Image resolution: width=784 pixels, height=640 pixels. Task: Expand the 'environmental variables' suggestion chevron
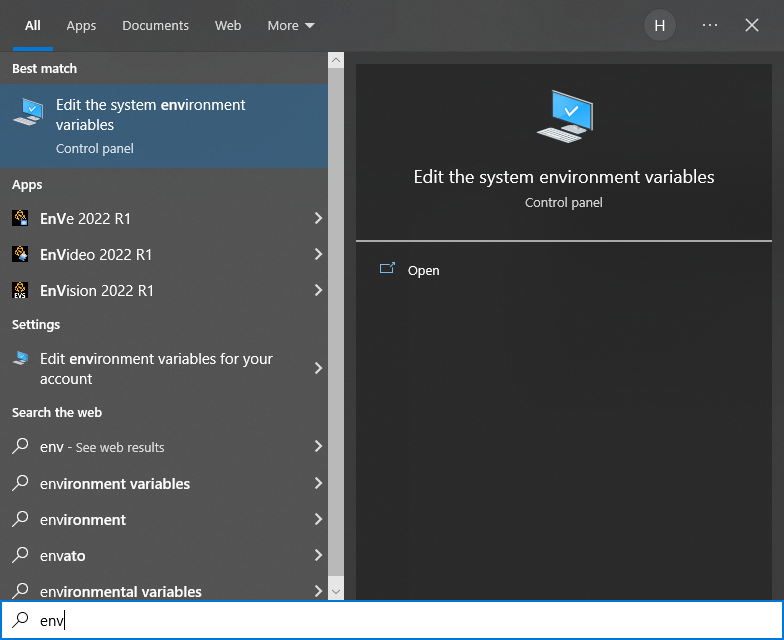pyautogui.click(x=318, y=591)
